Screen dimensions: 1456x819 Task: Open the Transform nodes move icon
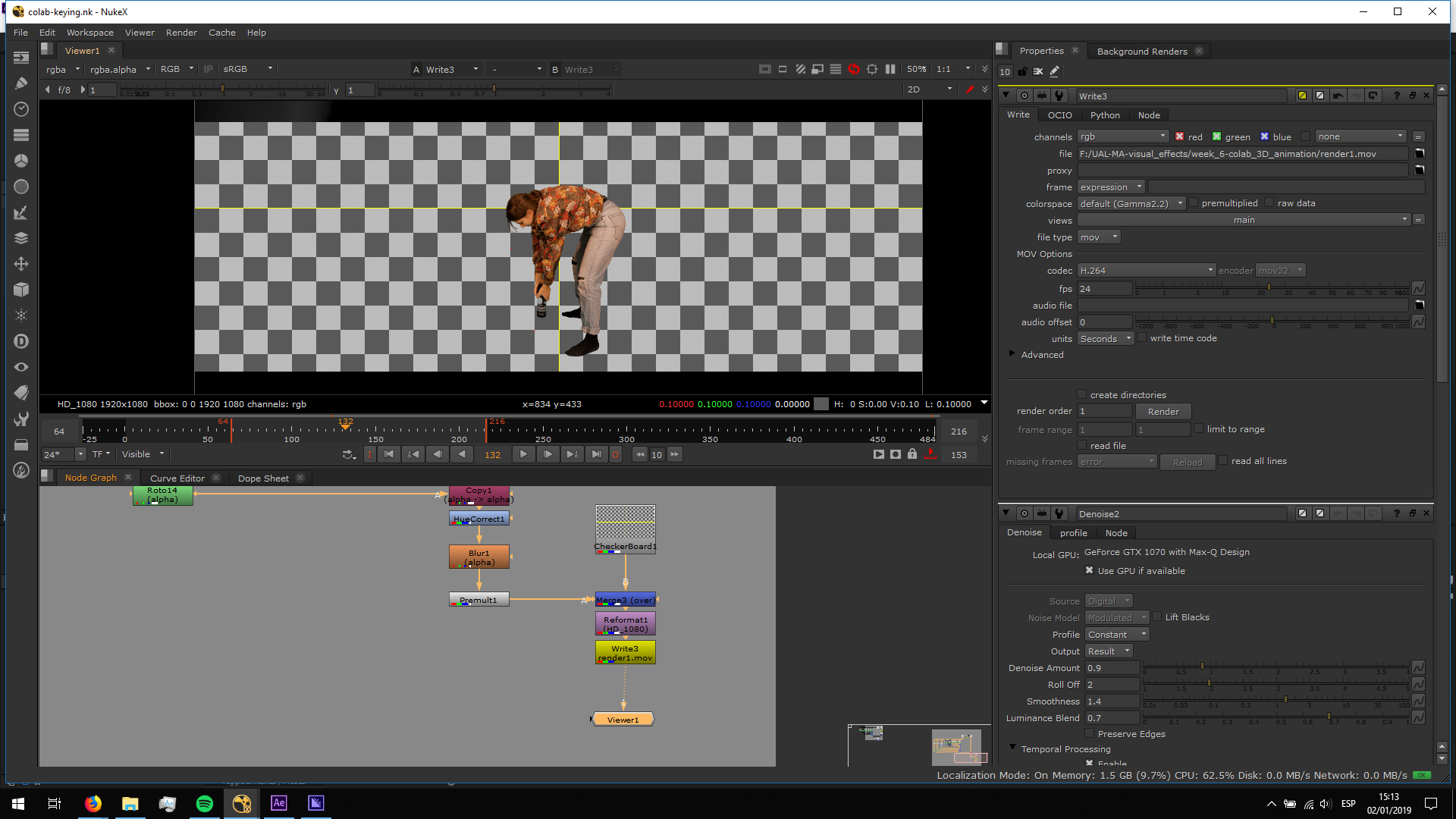click(x=21, y=264)
